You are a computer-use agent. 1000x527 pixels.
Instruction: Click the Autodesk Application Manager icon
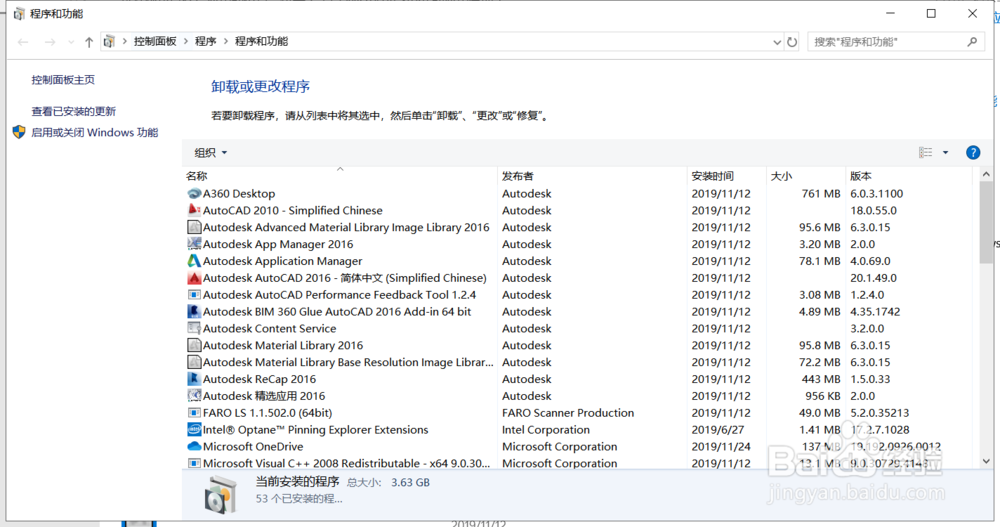pyautogui.click(x=194, y=261)
